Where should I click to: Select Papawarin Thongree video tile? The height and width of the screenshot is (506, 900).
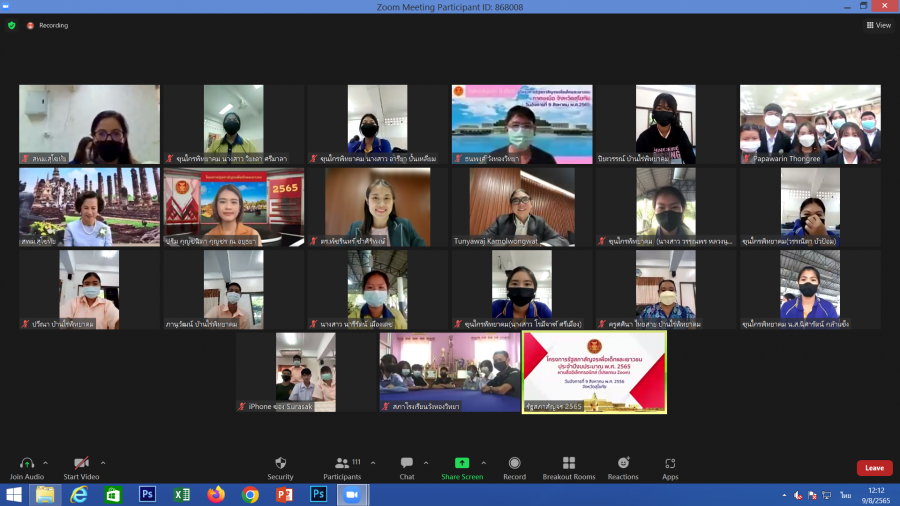tap(810, 124)
